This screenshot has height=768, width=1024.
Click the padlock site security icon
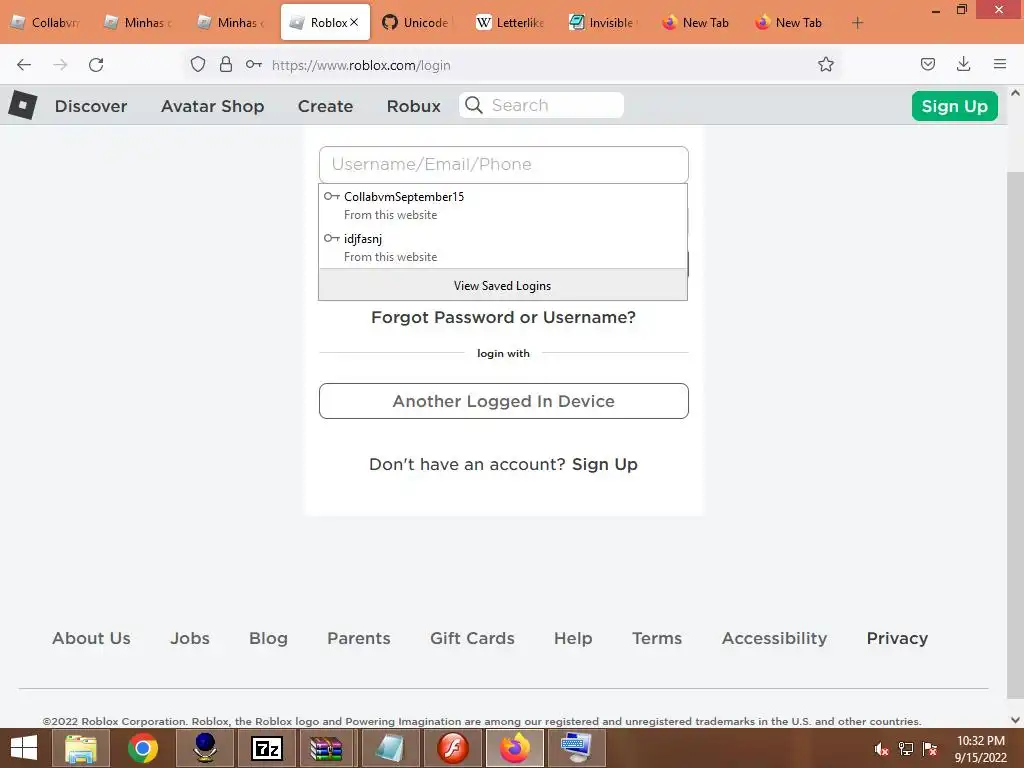click(x=226, y=64)
